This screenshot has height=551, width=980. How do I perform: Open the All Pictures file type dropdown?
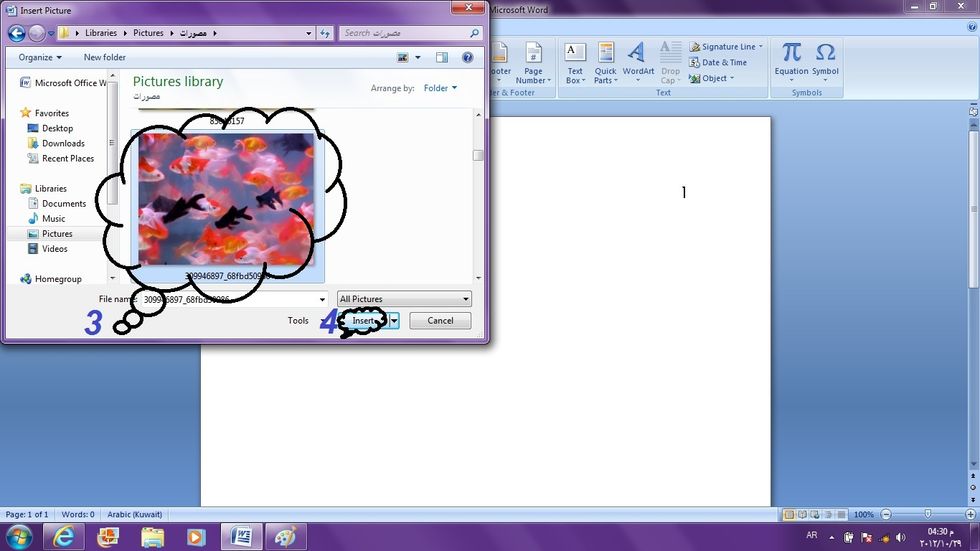(404, 299)
